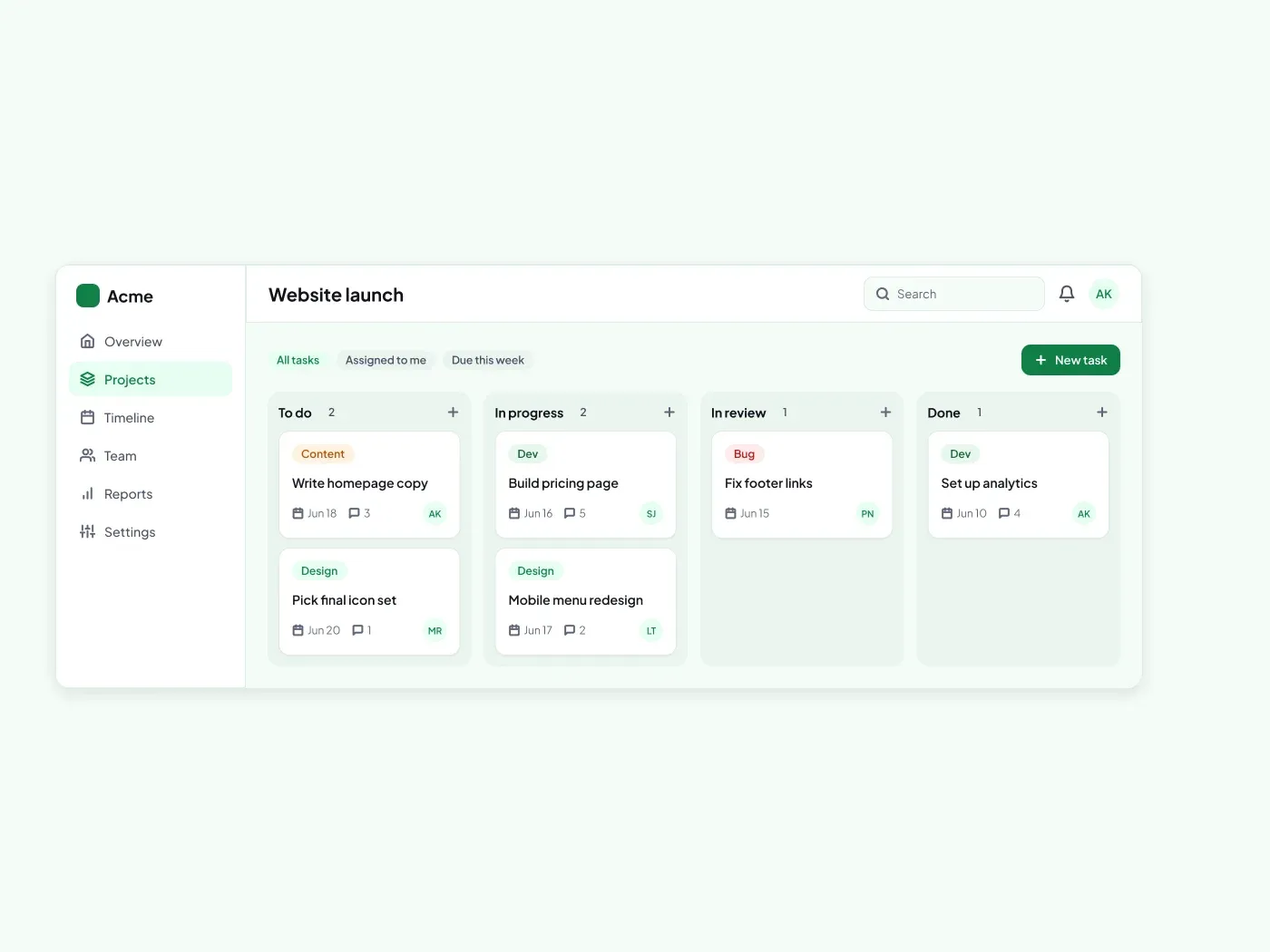Add card to In review column
This screenshot has height=952, width=1270.
pyautogui.click(x=885, y=412)
